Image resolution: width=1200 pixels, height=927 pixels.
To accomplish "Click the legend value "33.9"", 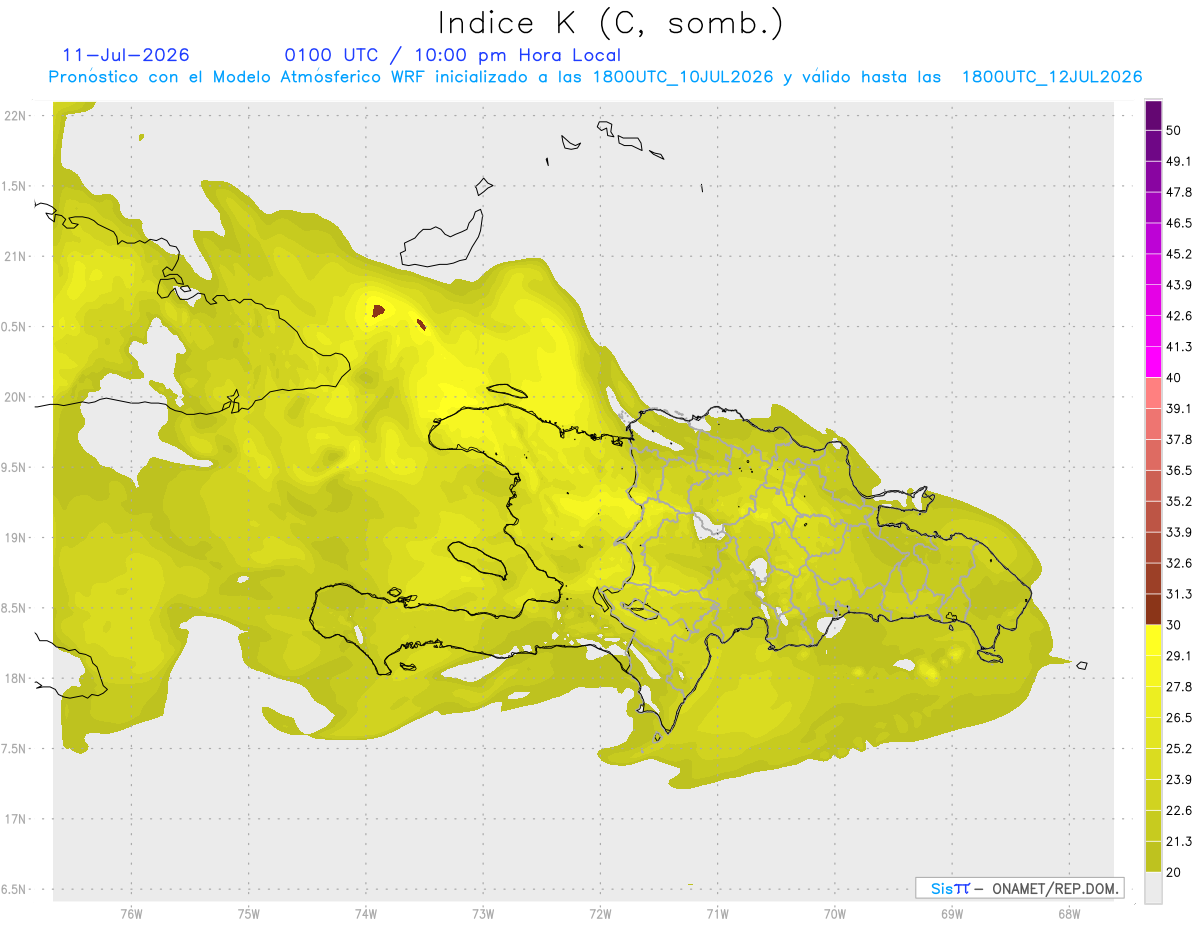I will tap(1179, 532).
